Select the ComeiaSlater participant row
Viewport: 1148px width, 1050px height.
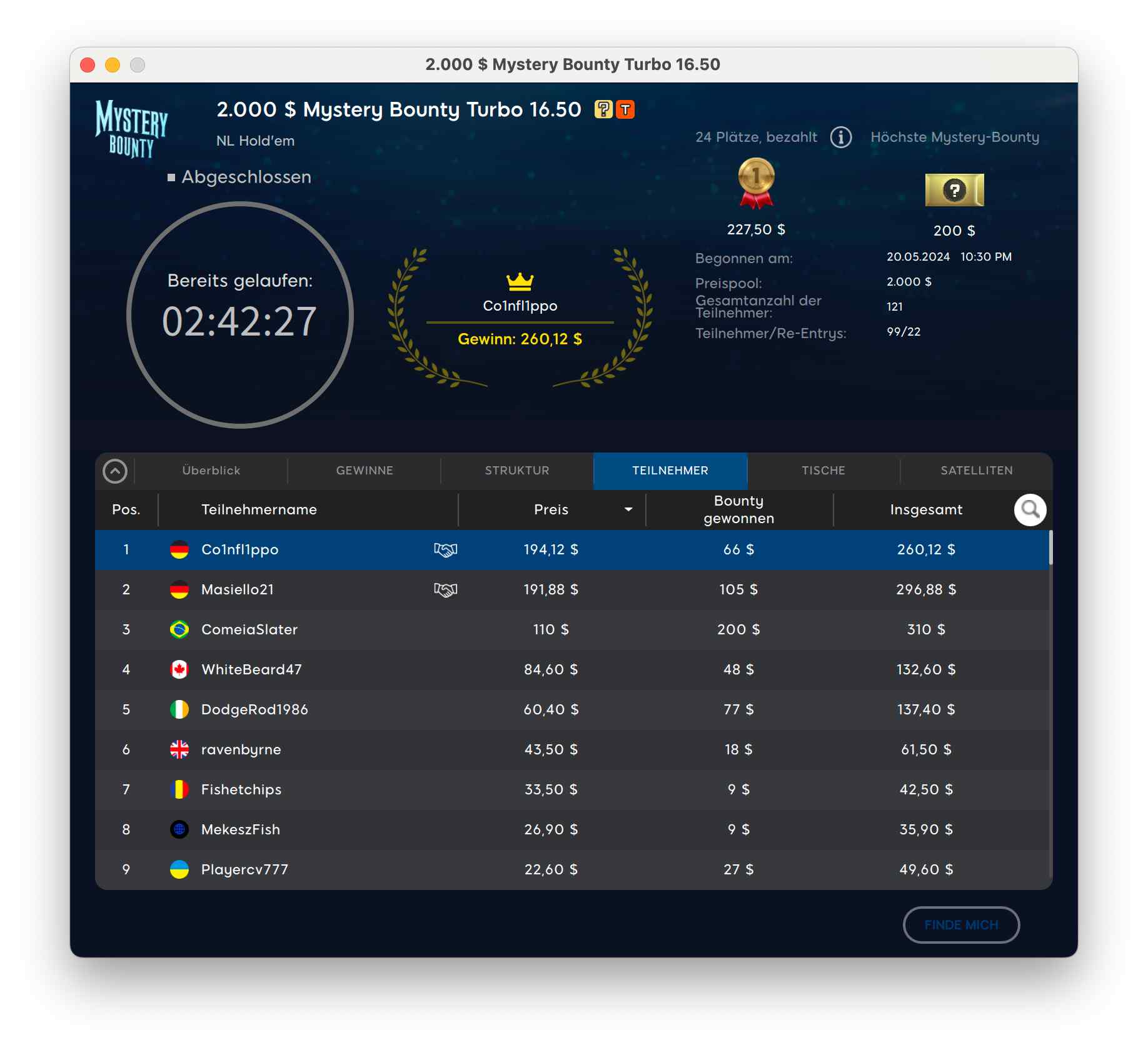point(563,630)
